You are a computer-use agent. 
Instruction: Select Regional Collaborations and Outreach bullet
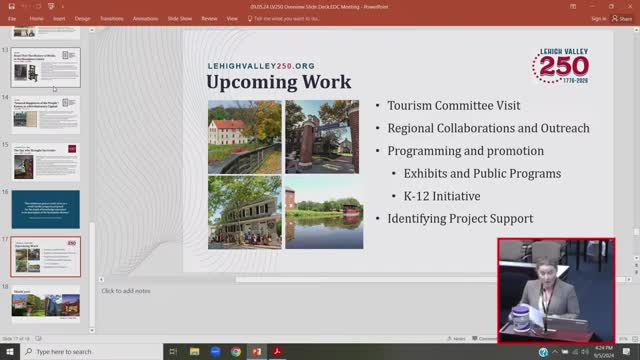pyautogui.click(x=489, y=128)
